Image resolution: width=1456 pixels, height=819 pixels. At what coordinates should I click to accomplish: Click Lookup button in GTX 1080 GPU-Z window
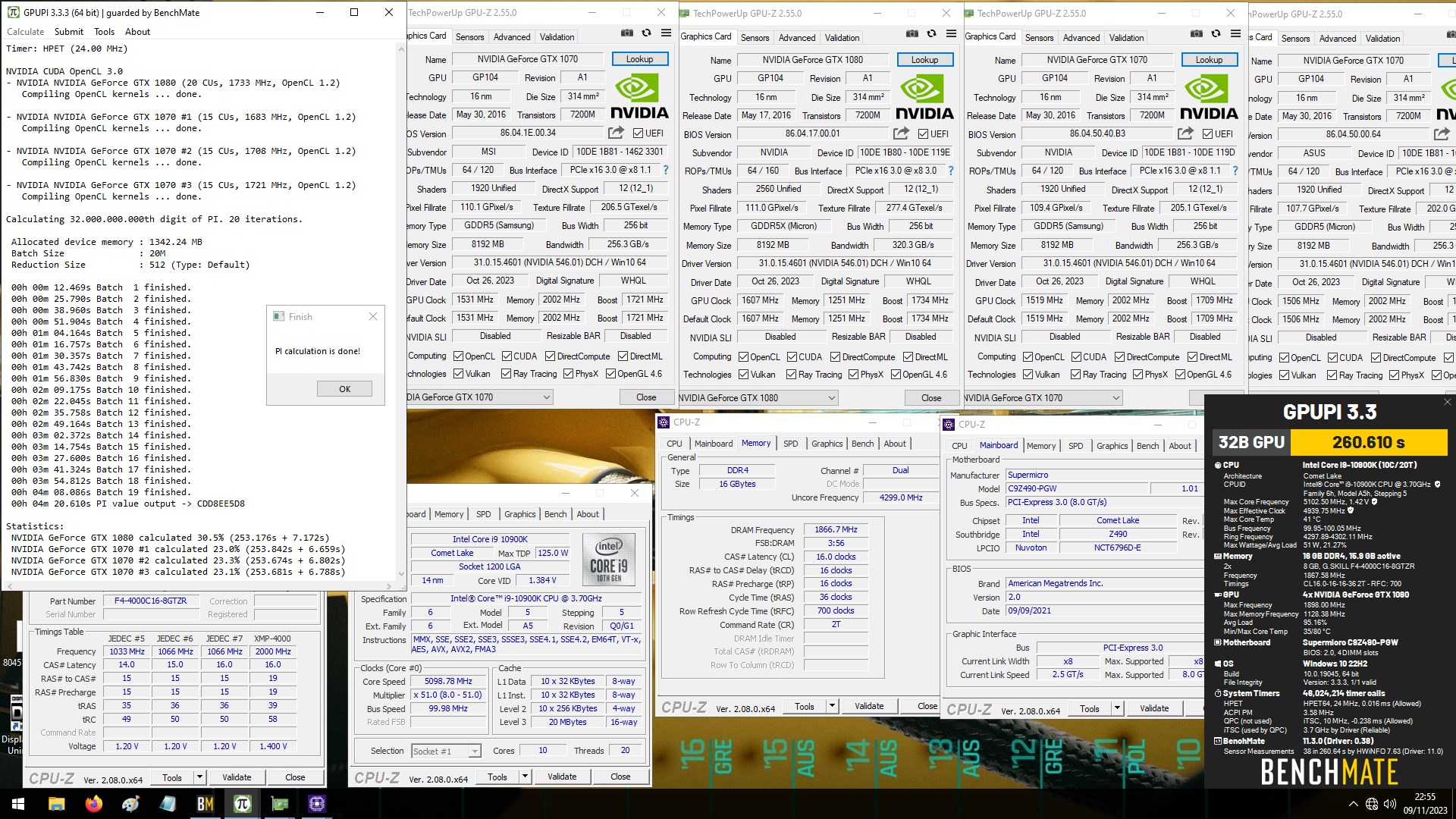coord(924,60)
